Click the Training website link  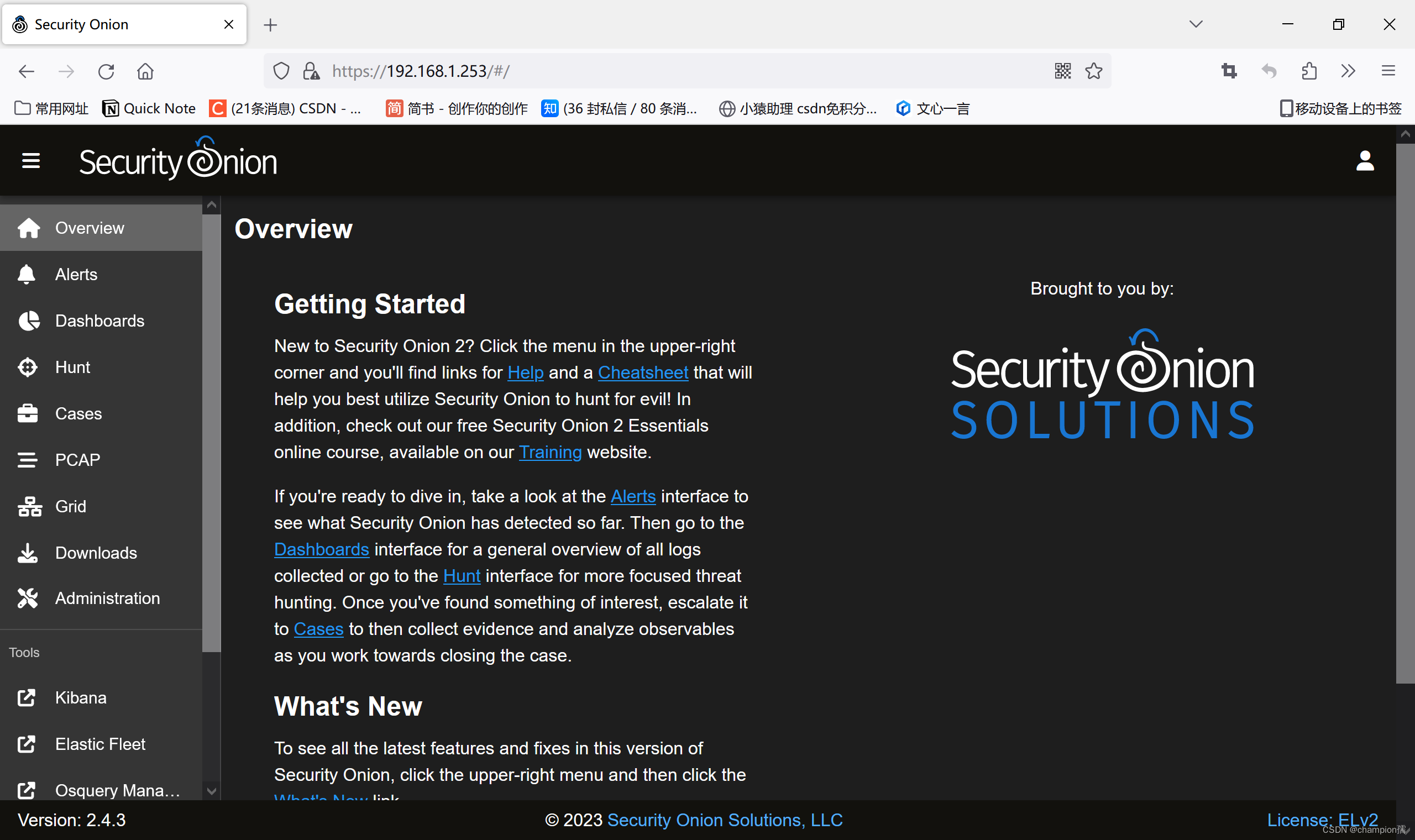coord(549,452)
